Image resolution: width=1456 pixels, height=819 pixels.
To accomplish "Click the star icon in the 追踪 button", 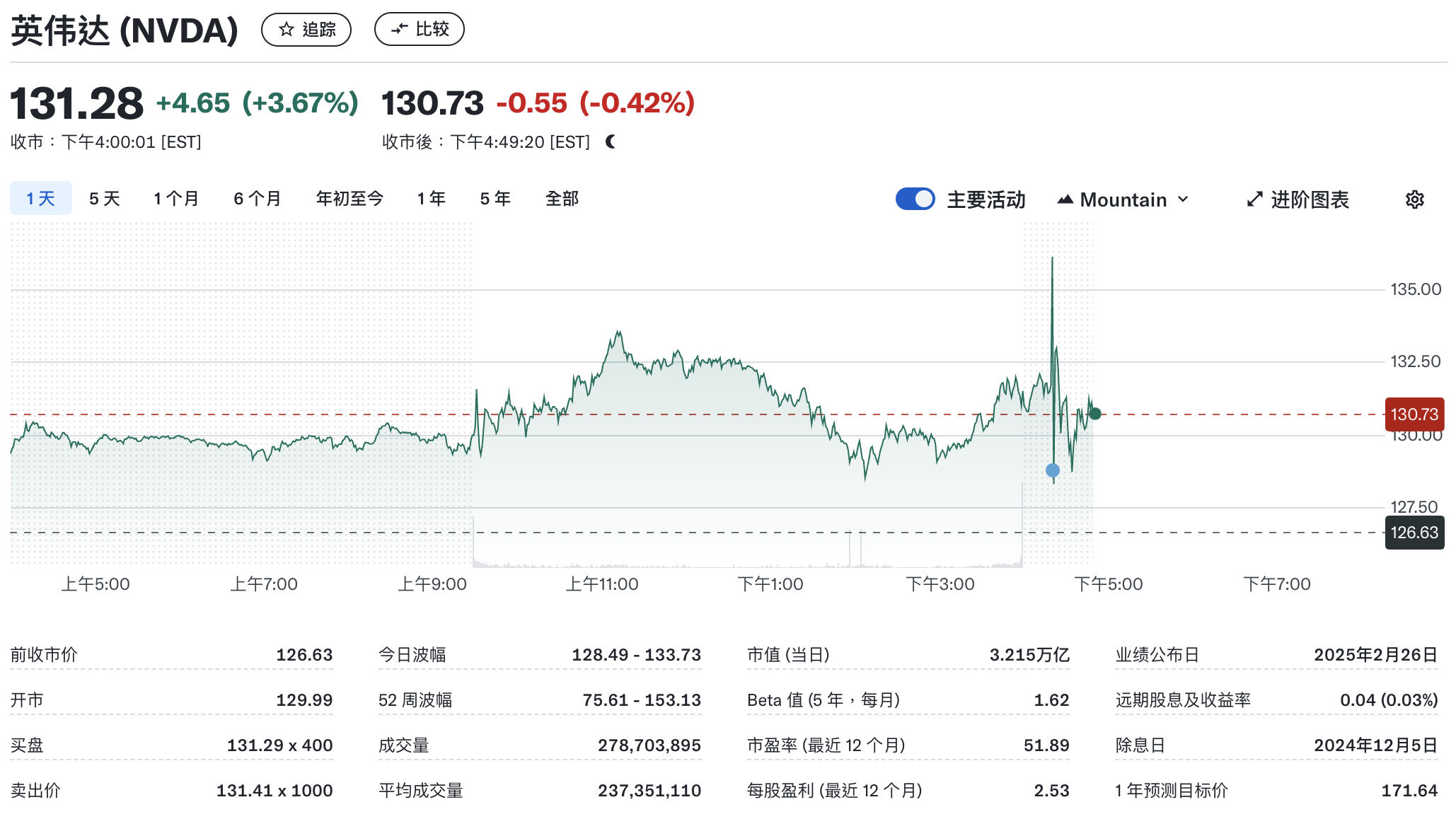I will [286, 29].
